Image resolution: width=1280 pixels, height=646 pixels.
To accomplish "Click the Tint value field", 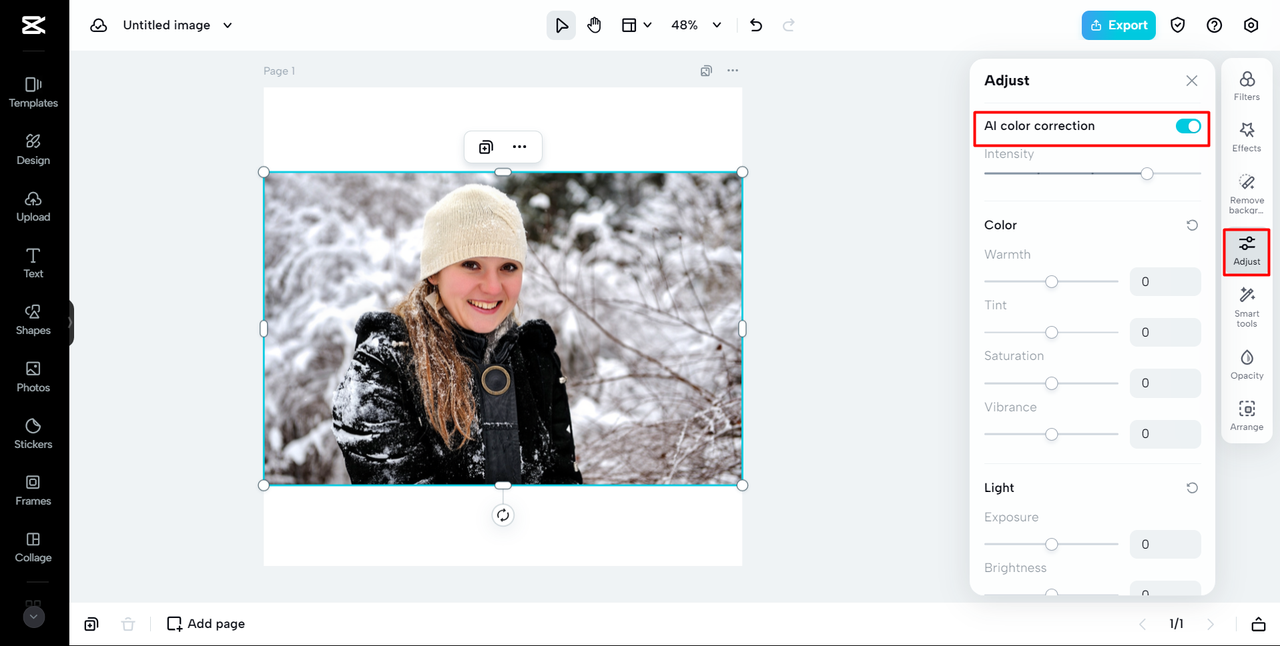I will pos(1165,332).
